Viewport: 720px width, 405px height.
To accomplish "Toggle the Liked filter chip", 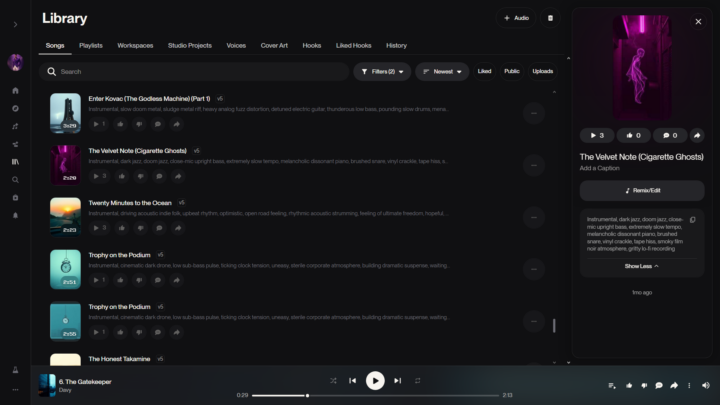I will point(484,72).
